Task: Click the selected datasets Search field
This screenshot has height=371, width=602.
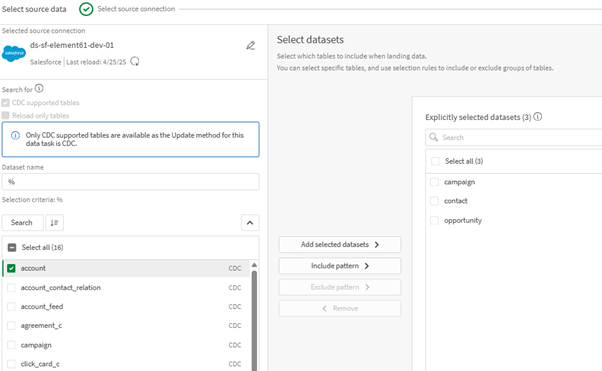Action: [514, 137]
